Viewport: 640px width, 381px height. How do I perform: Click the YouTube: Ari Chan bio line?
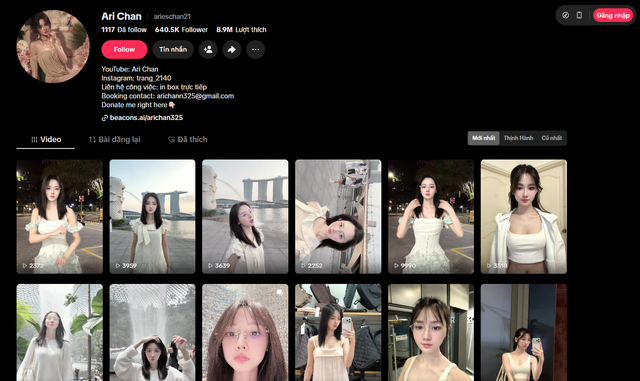coord(130,69)
